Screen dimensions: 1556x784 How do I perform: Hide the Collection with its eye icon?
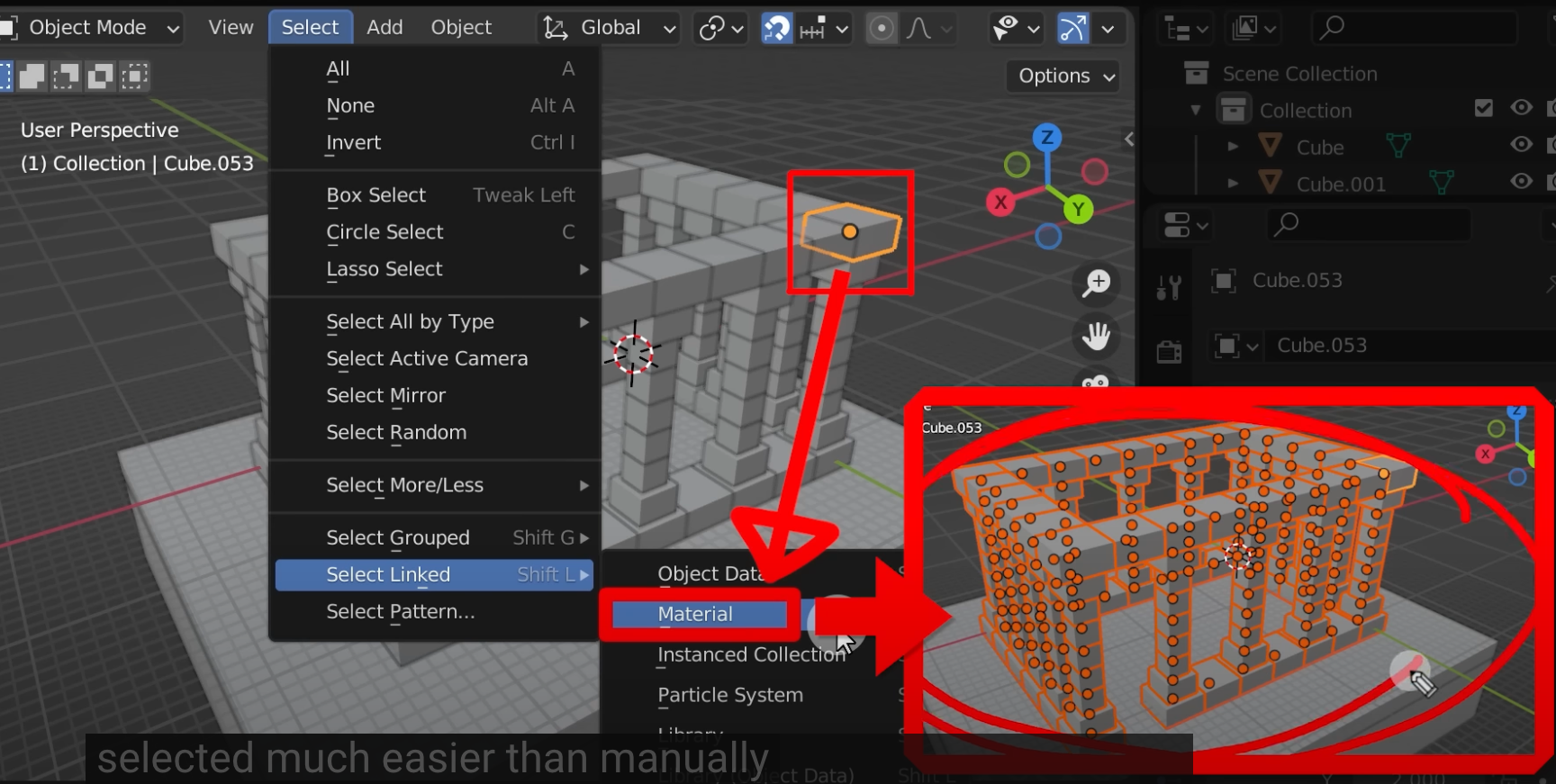(1521, 108)
